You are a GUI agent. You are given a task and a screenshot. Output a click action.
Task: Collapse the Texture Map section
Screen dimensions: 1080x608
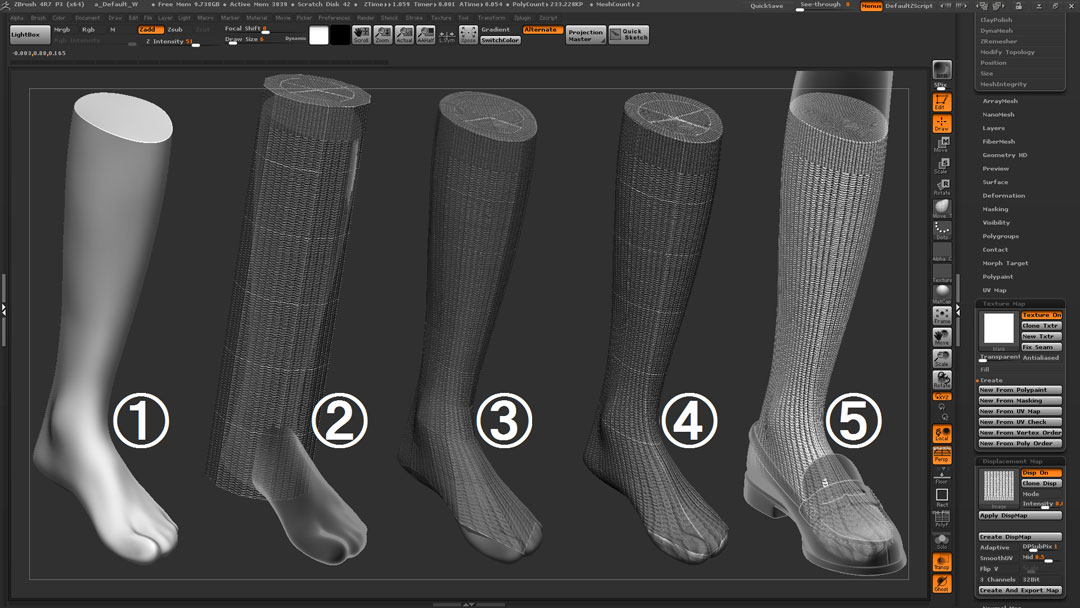(x=1004, y=304)
